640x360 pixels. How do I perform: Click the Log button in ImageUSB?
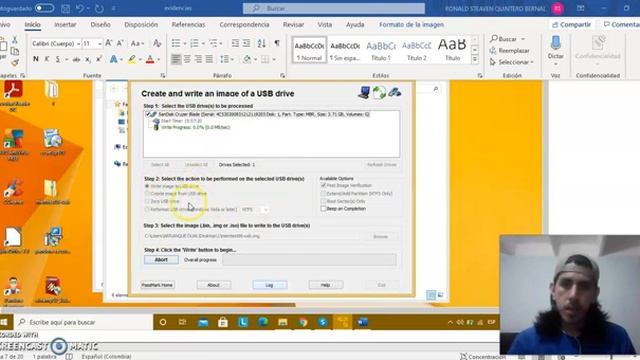pyautogui.click(x=269, y=285)
